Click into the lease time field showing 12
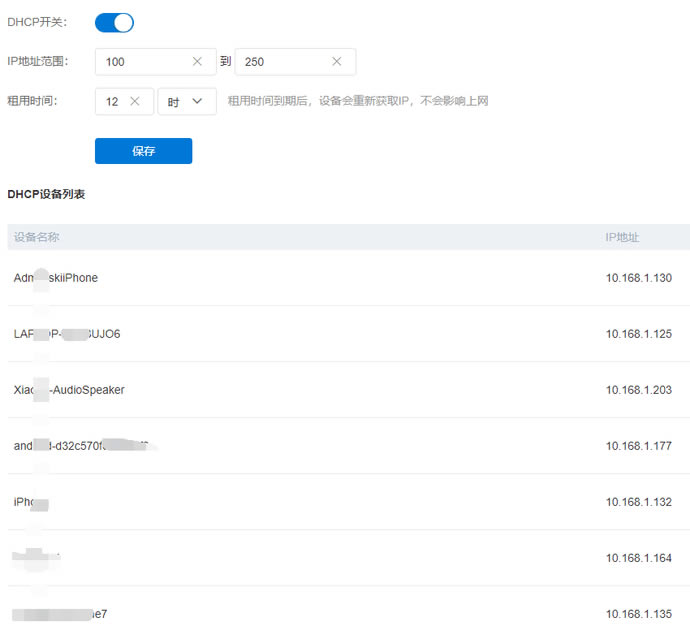690x639 pixels. pos(113,102)
